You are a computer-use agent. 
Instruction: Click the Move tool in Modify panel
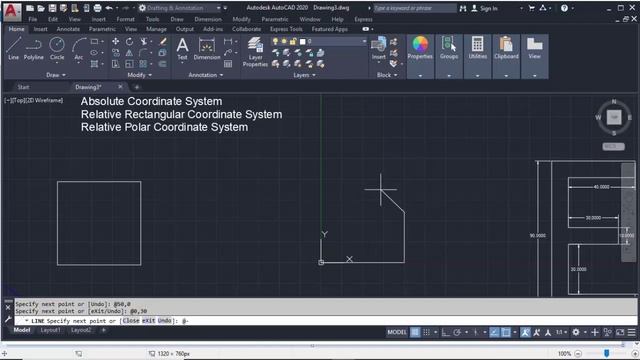click(x=116, y=41)
